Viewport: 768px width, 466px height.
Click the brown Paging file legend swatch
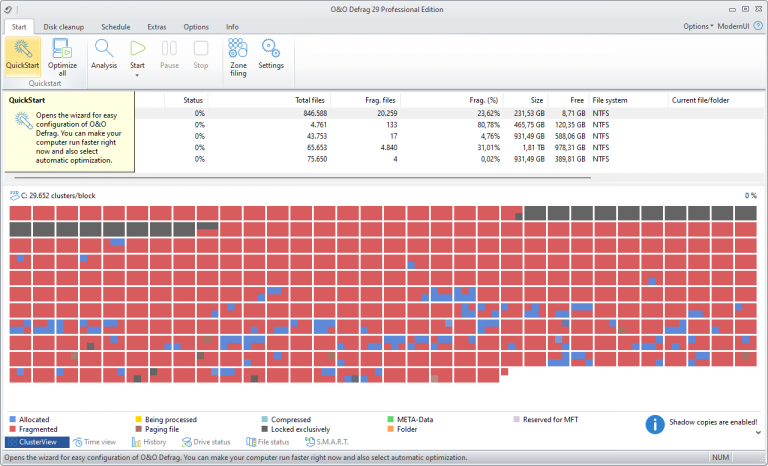pos(139,429)
